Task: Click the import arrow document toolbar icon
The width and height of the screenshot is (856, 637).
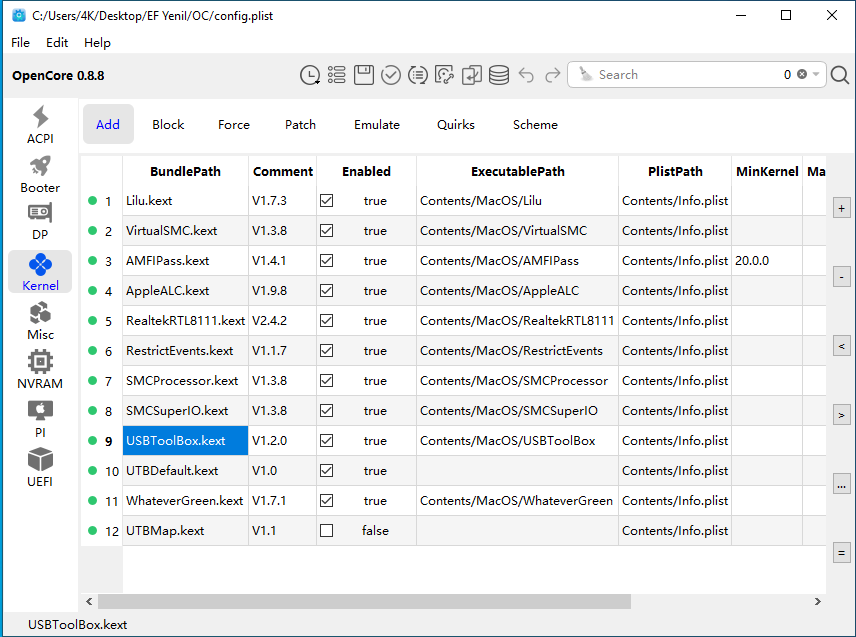Action: pyautogui.click(x=472, y=75)
